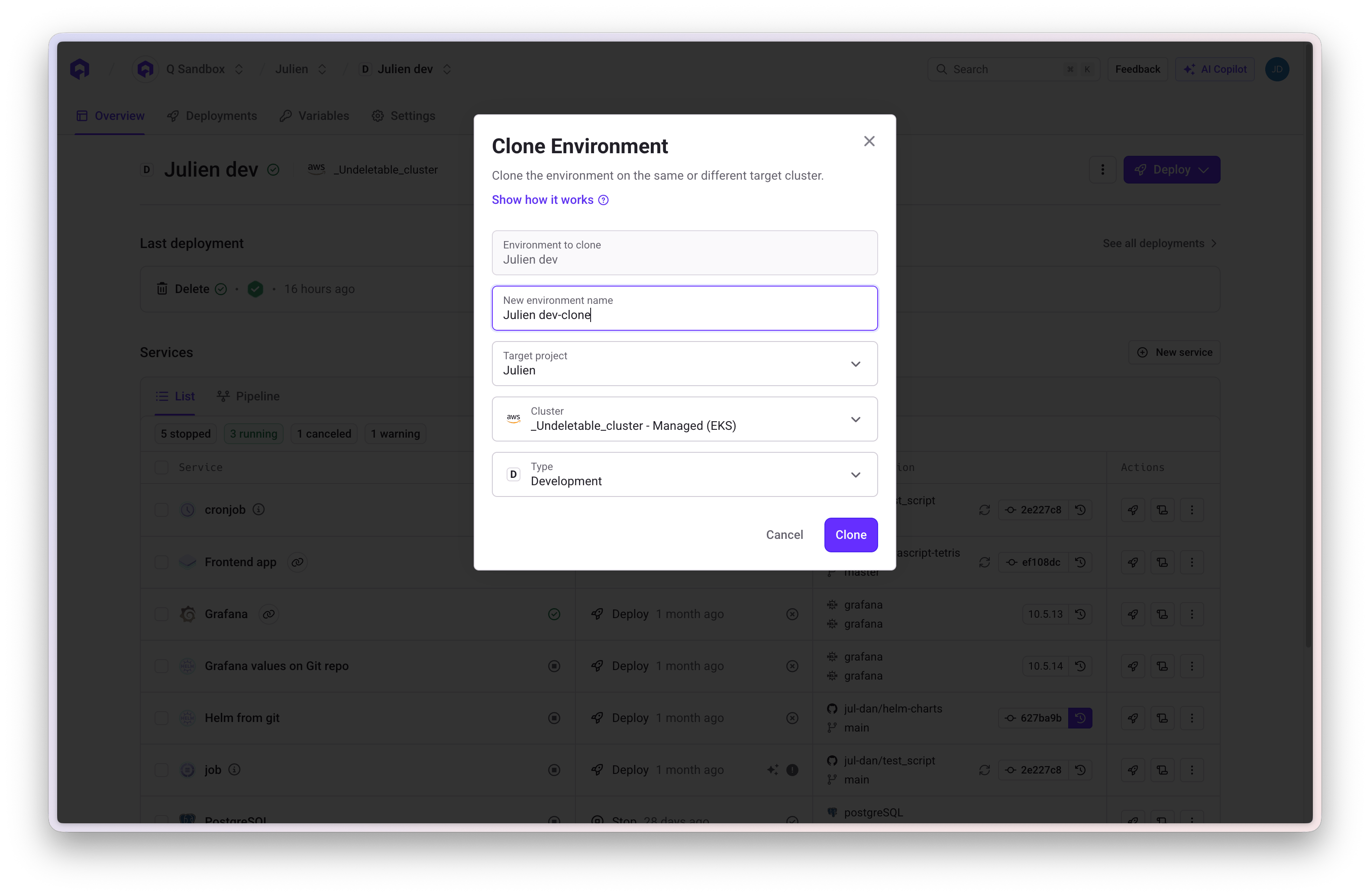Screen dimensions: 1370x896
Task: Switch to the Overview tab
Action: [110, 116]
